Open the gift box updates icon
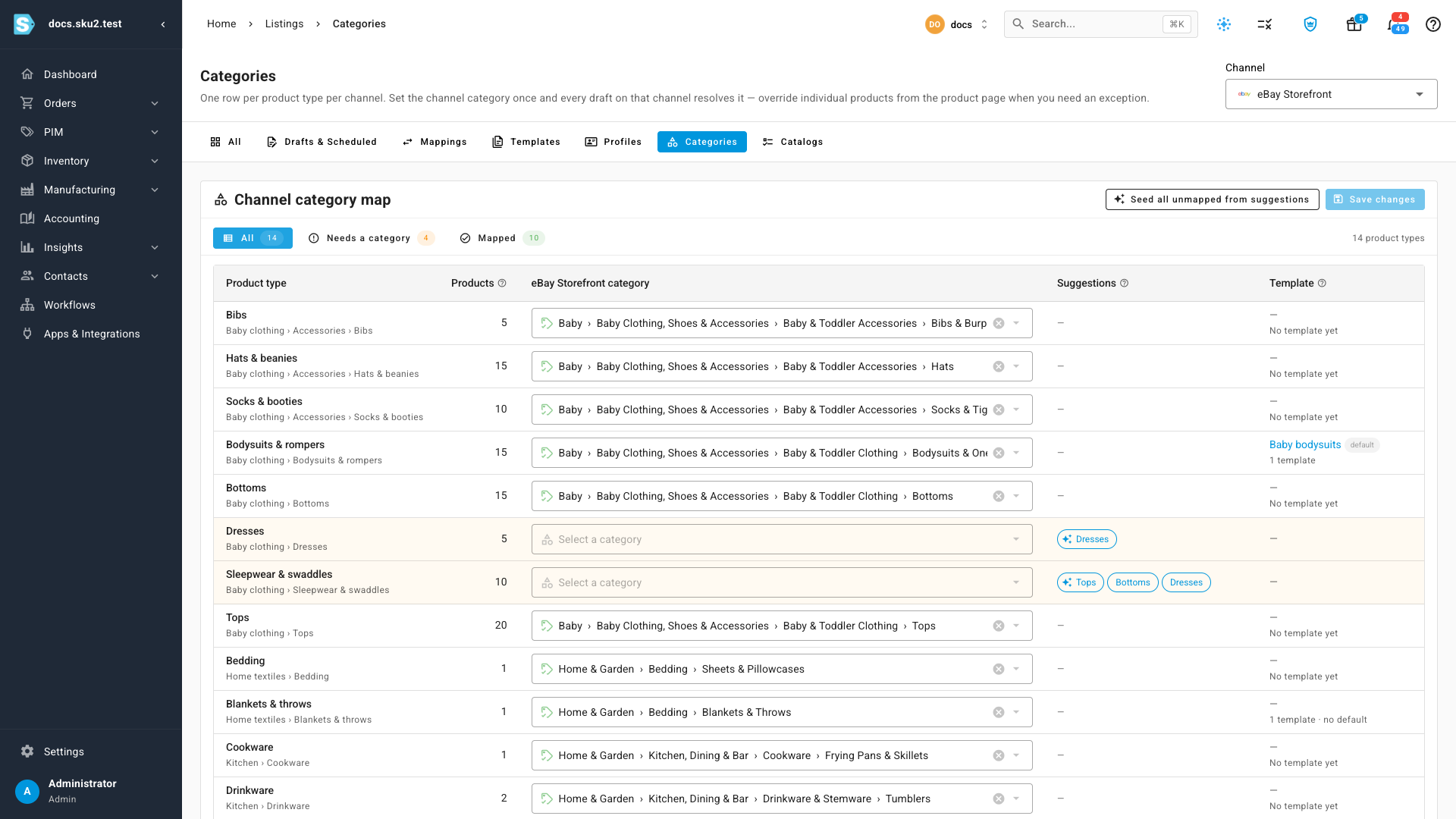Image resolution: width=1456 pixels, height=819 pixels. [x=1354, y=24]
